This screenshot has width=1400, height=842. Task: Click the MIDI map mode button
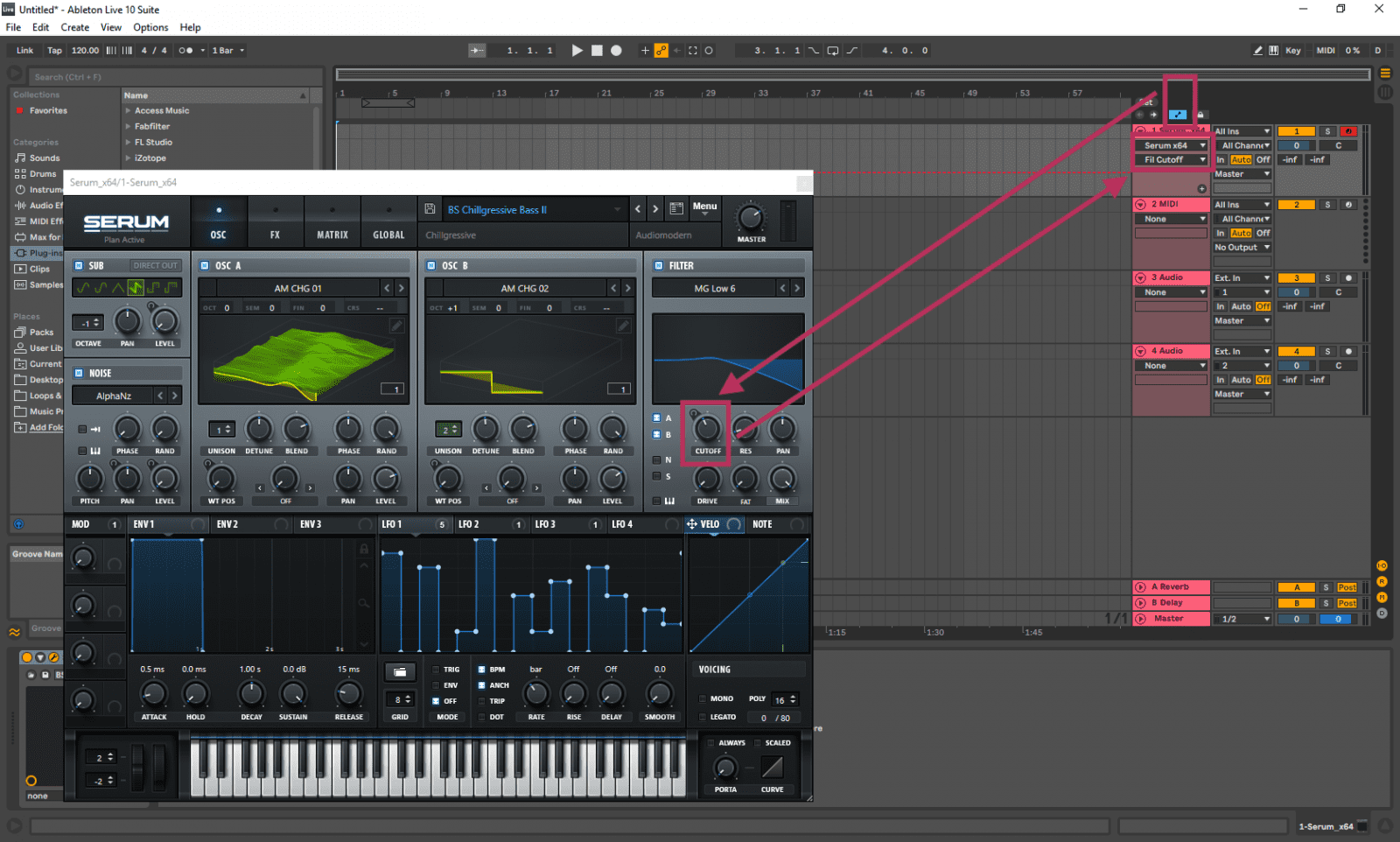point(1326,51)
